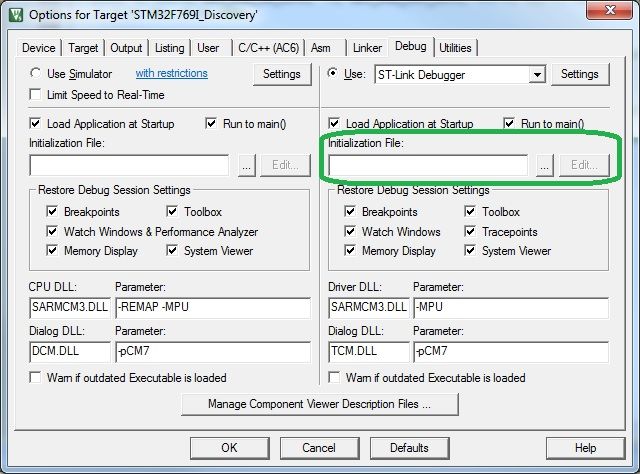Click the Cancel button
640x474 pixels.
click(x=319, y=448)
